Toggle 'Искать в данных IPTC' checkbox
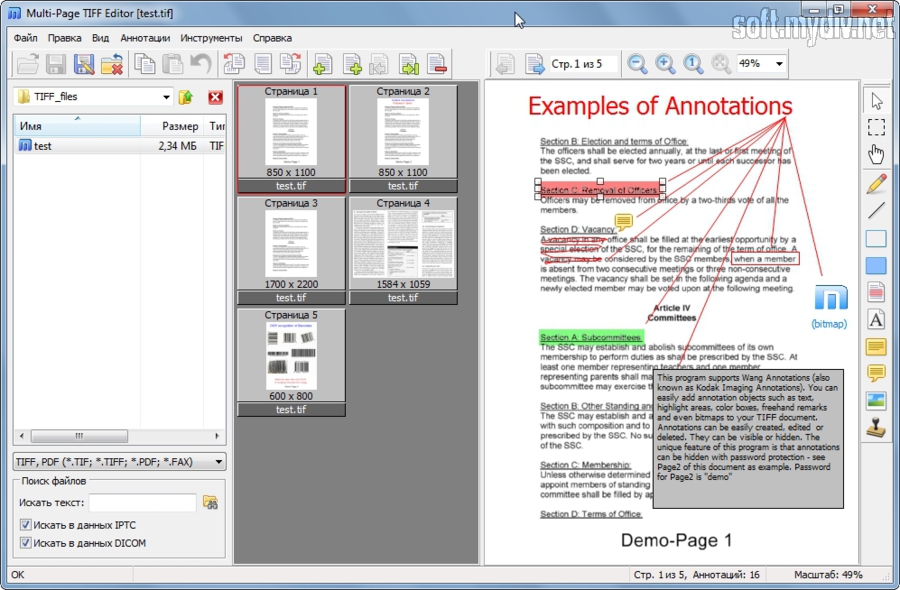This screenshot has width=900, height=590. tap(25, 525)
